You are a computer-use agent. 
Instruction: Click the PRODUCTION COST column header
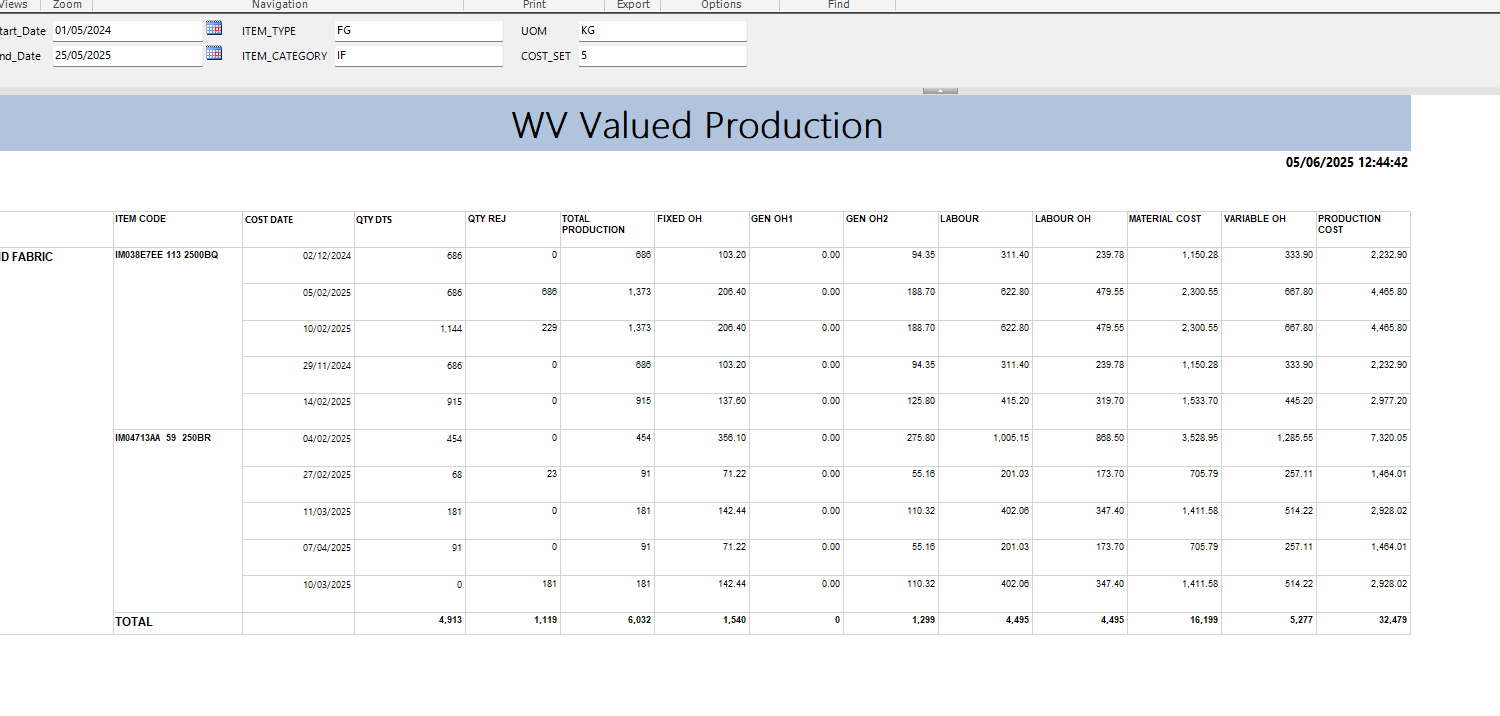1349,224
